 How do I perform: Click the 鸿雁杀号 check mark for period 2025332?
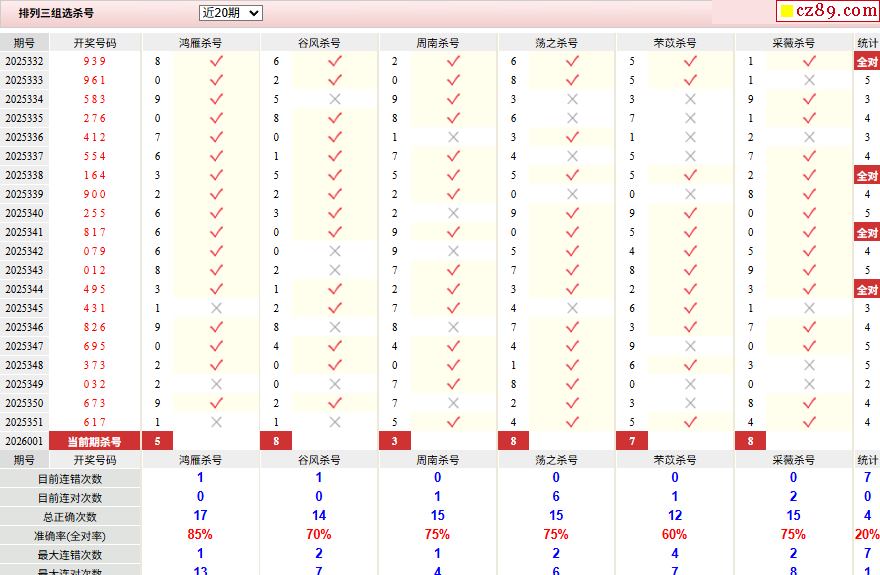point(216,61)
